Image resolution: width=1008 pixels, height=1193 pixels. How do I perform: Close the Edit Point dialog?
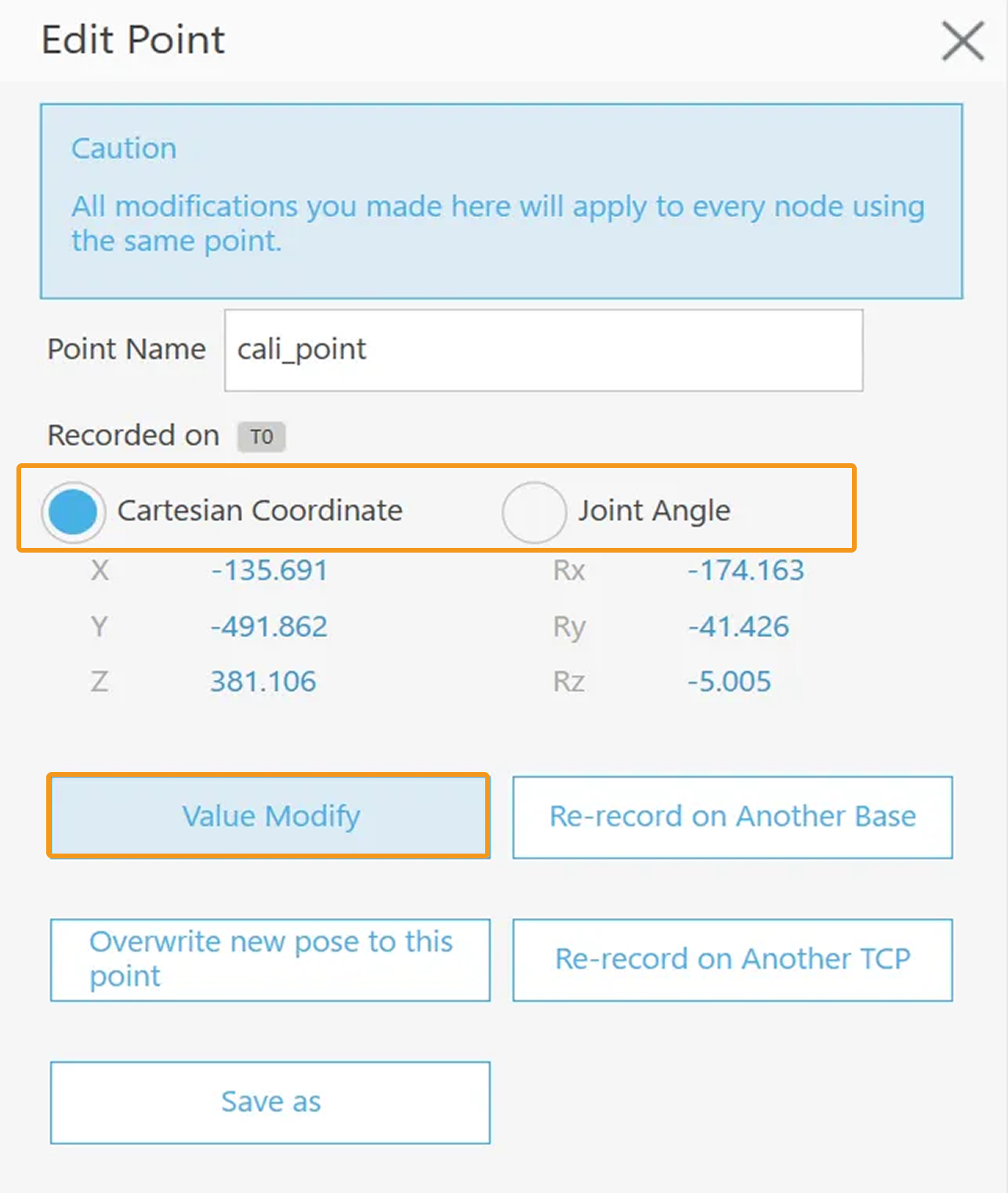point(963,41)
